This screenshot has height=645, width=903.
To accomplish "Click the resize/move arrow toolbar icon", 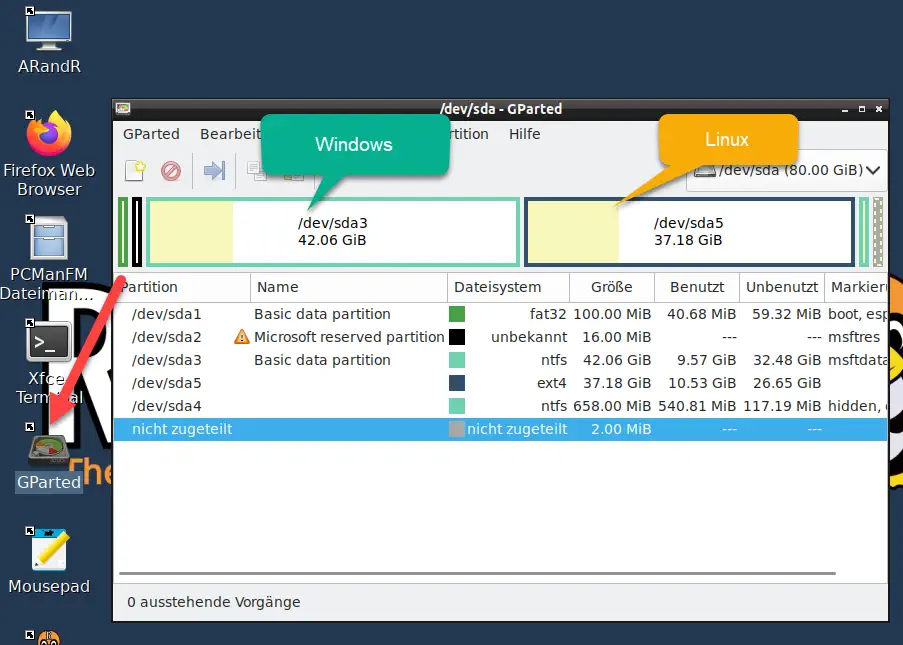I will point(214,170).
